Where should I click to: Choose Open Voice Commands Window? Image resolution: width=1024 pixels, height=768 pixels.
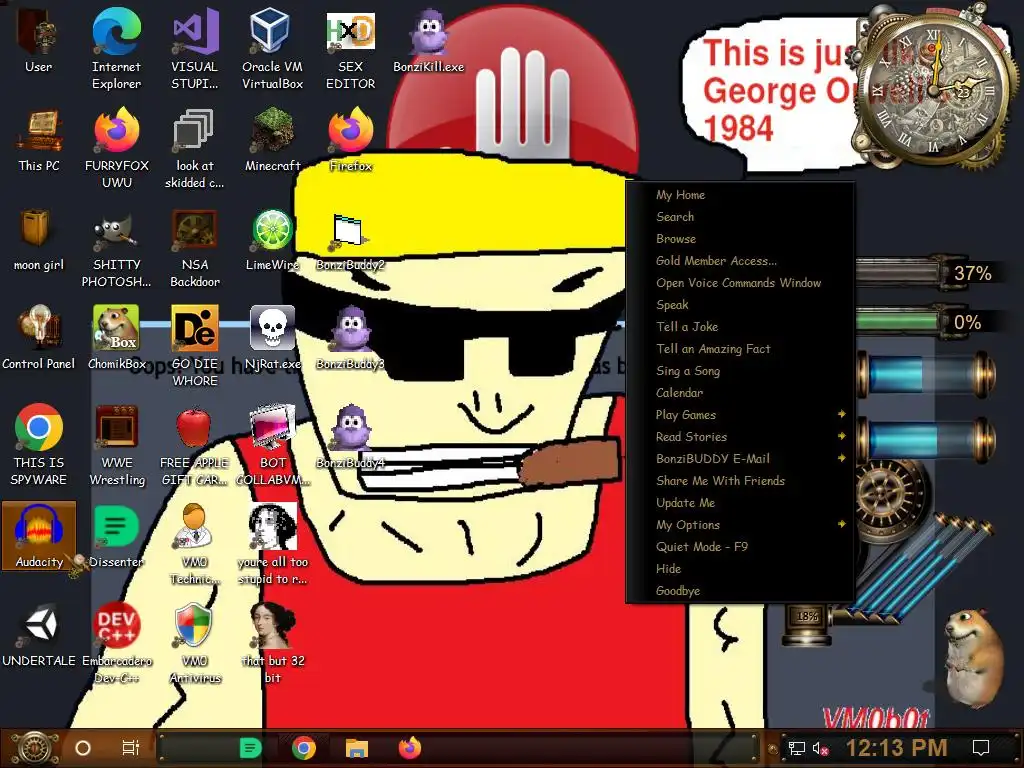coord(741,283)
